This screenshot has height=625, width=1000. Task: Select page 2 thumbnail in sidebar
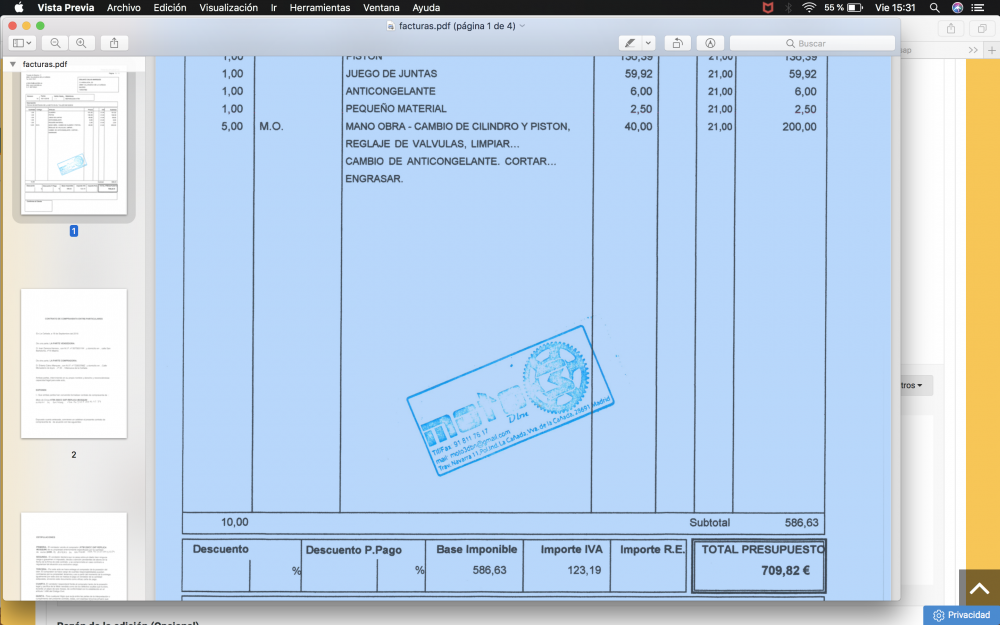74,363
